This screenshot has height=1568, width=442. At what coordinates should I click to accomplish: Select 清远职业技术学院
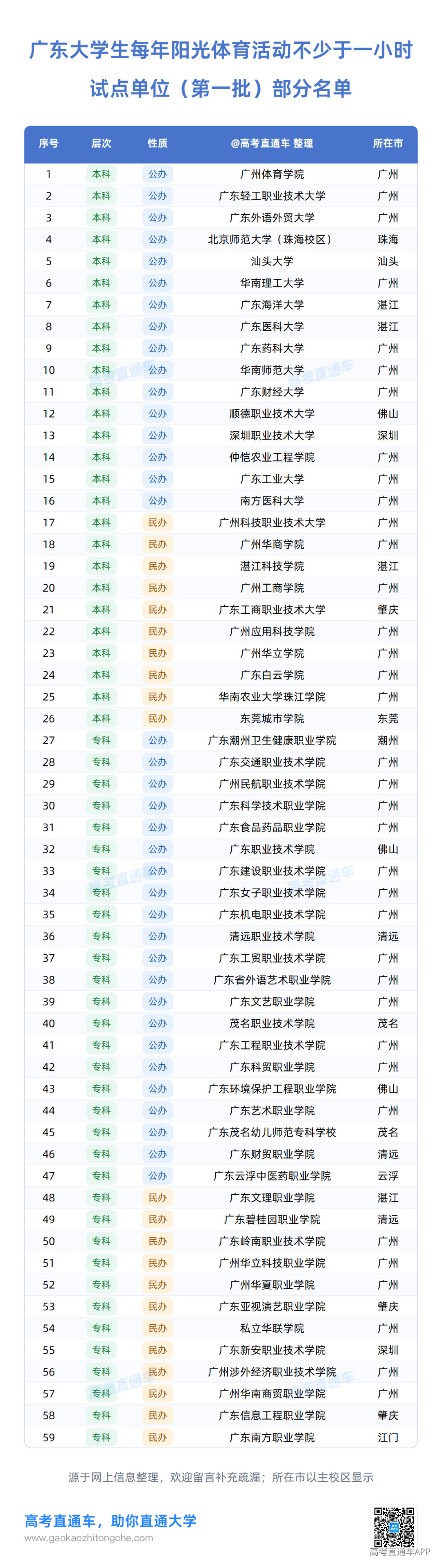[272, 936]
